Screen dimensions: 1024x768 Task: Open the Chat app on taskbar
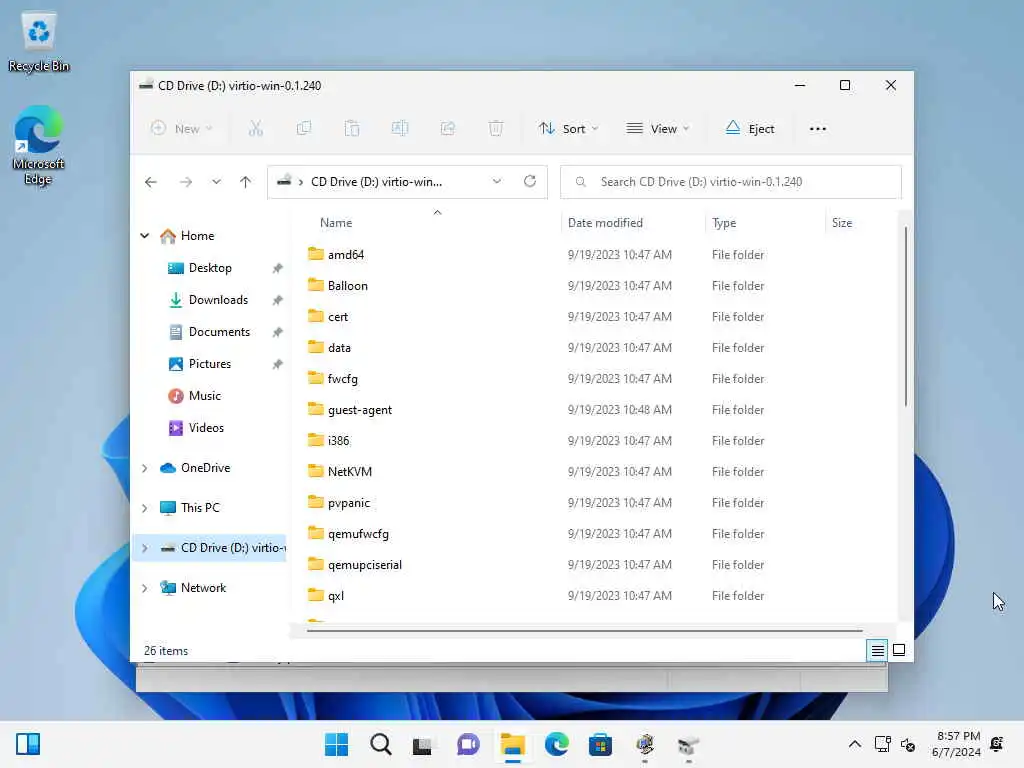[468, 744]
